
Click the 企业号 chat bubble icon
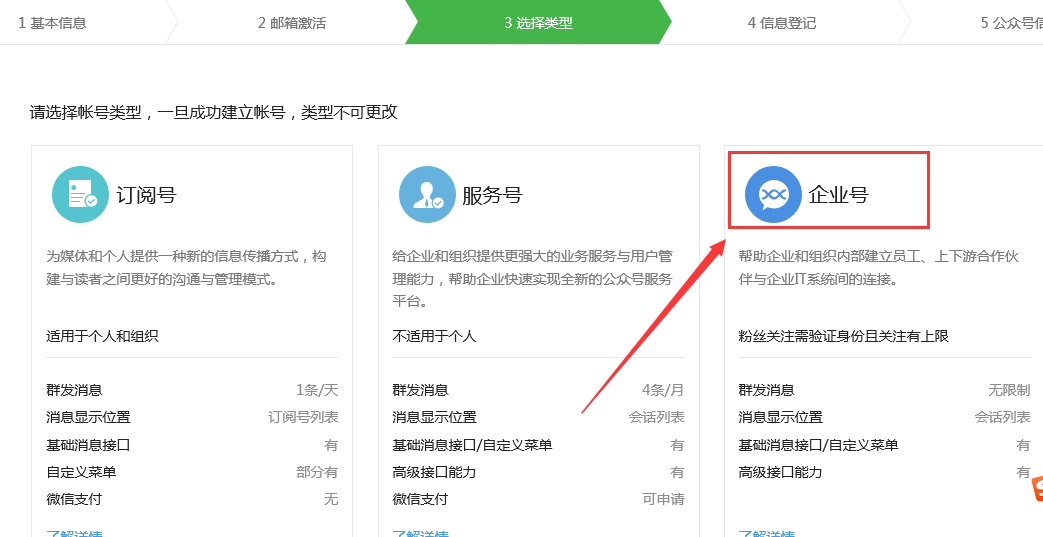pyautogui.click(x=773, y=194)
